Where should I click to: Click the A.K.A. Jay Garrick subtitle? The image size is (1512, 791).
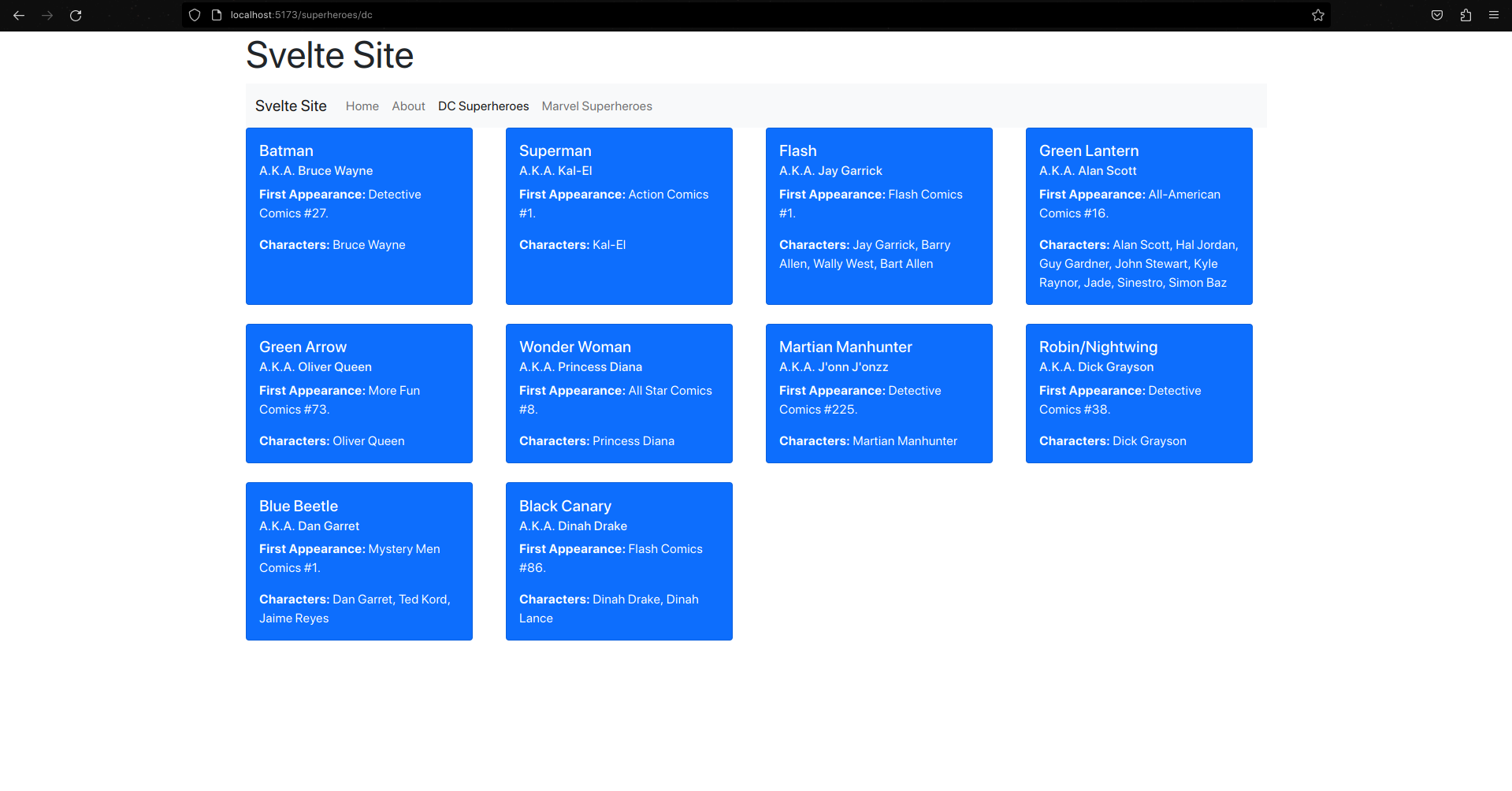point(830,170)
